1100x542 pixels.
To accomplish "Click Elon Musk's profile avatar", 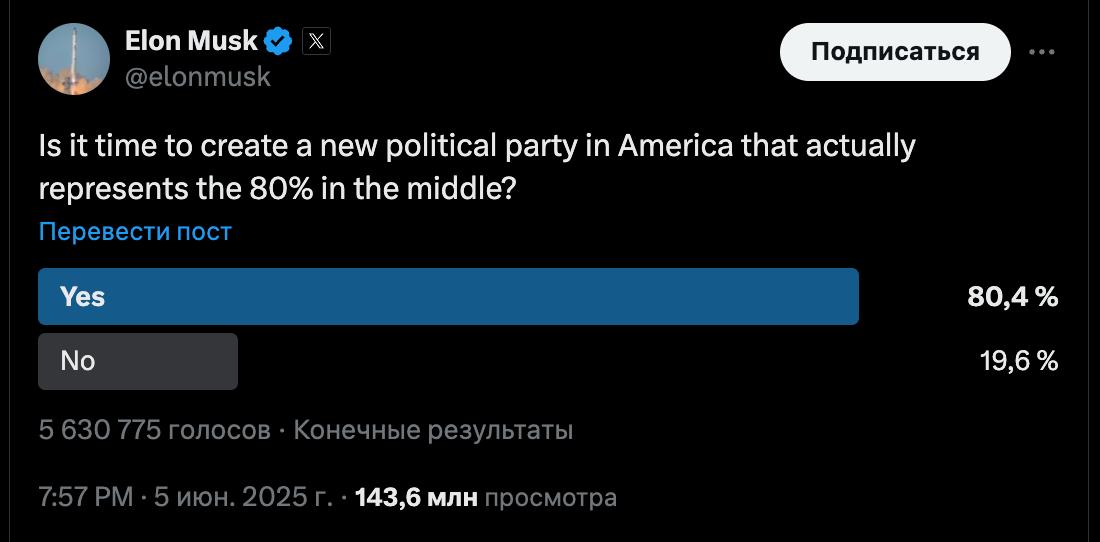I will 73,60.
